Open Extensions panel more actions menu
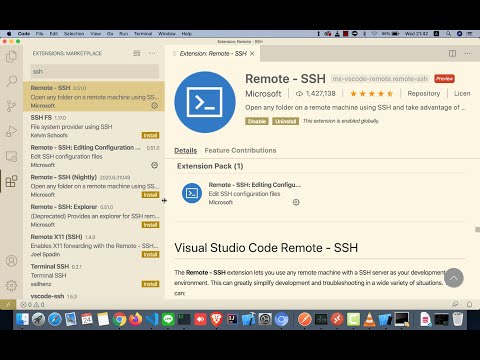This screenshot has height=360, width=480. (x=152, y=53)
